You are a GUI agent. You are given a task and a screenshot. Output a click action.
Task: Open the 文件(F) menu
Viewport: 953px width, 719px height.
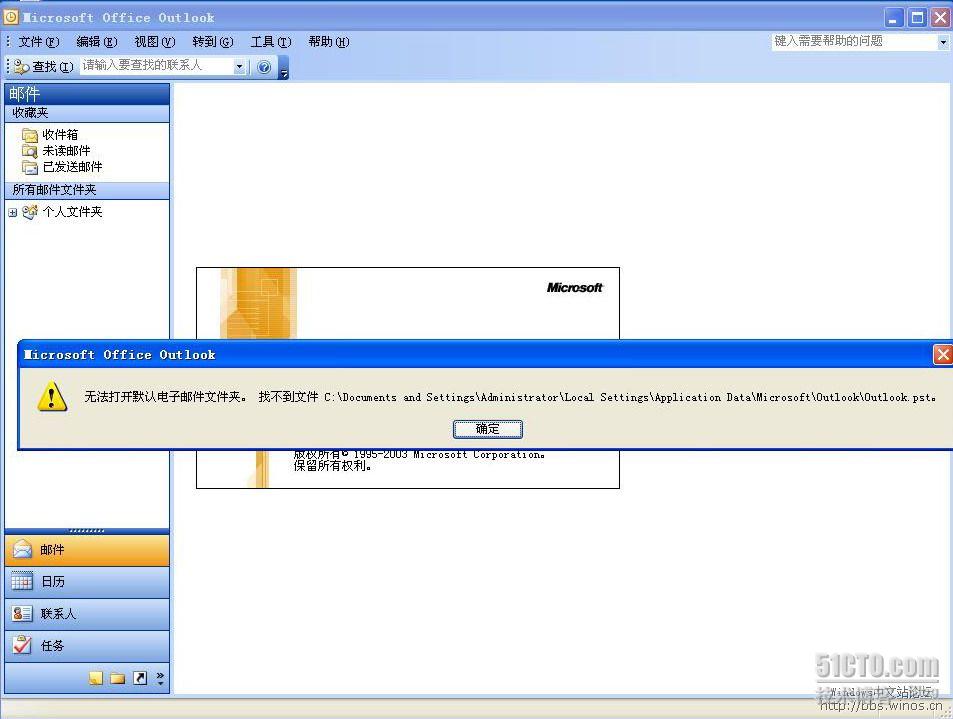tap(39, 42)
